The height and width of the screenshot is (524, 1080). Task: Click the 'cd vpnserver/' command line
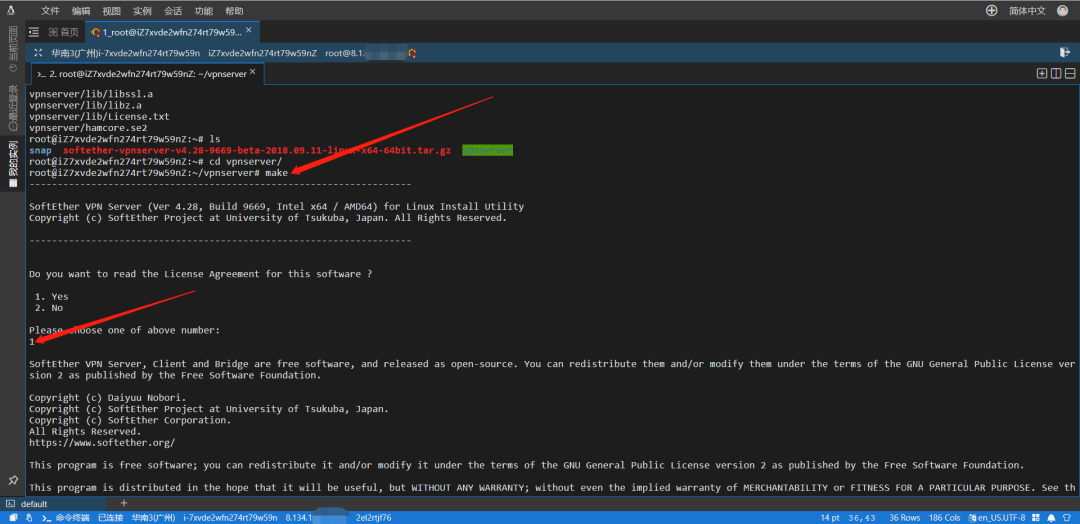click(155, 161)
